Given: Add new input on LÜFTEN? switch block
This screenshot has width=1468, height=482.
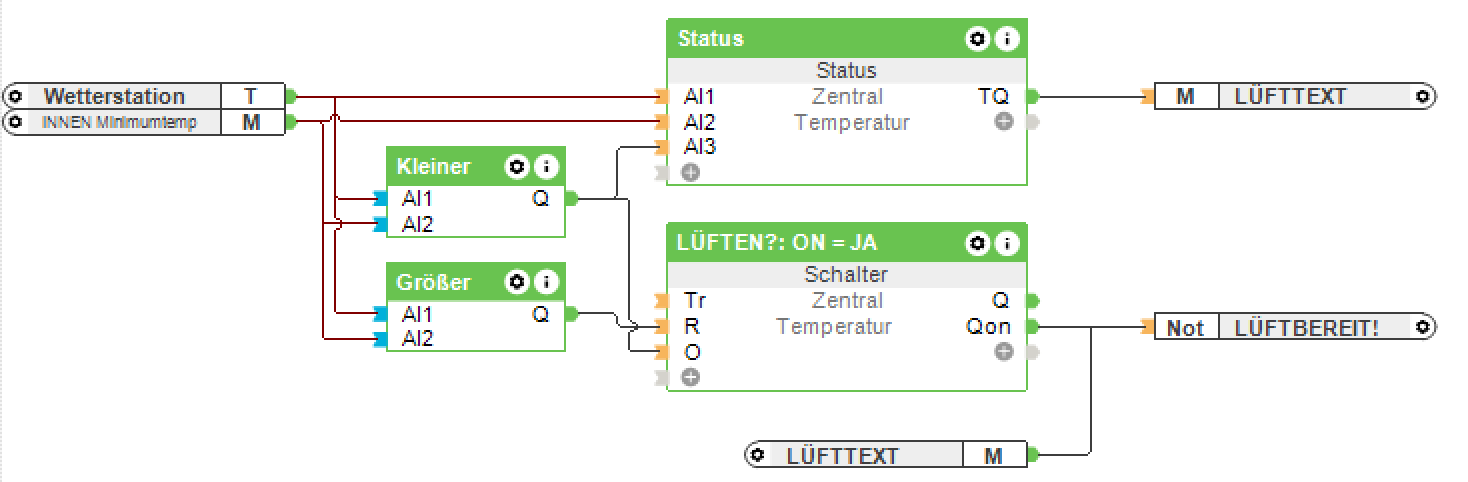Looking at the screenshot, I should (x=690, y=377).
